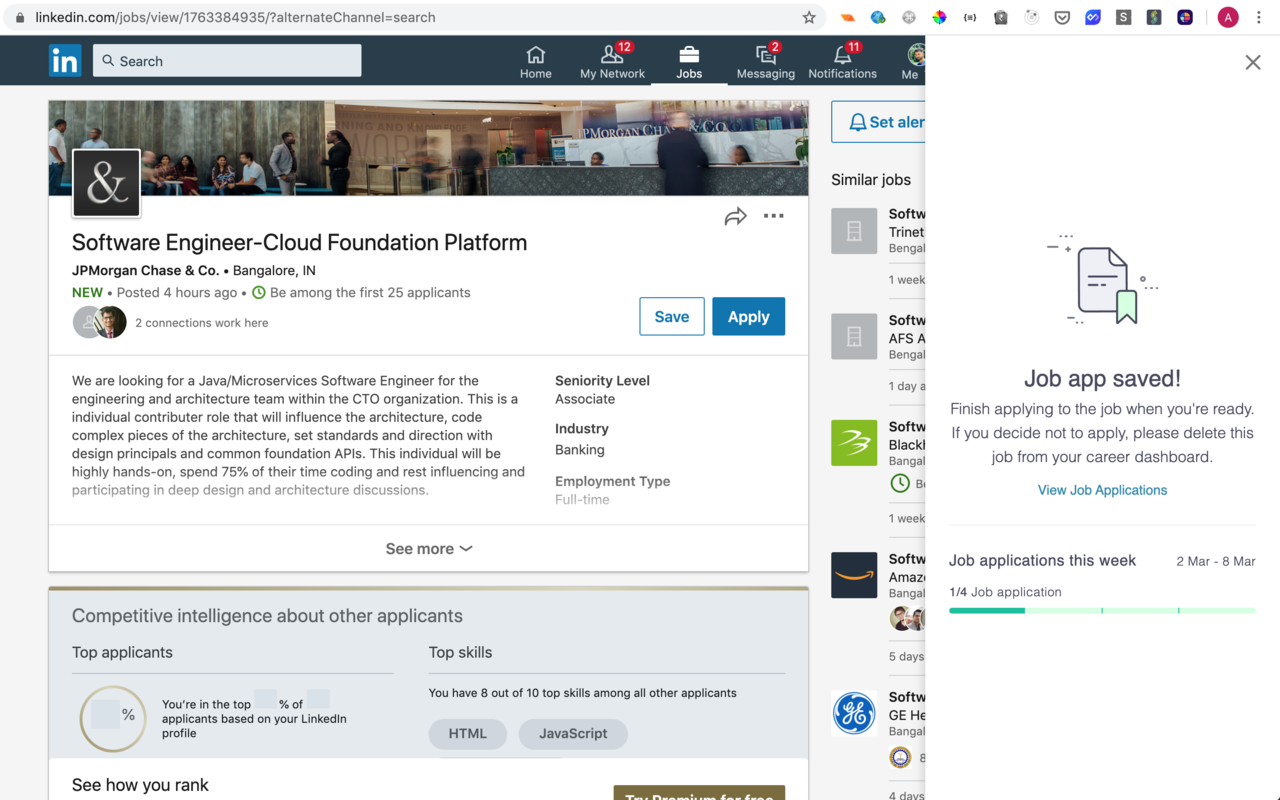This screenshot has width=1280, height=800.
Task: Click the job title Software Engineer-Cloud Foundation Platform
Action: (299, 242)
